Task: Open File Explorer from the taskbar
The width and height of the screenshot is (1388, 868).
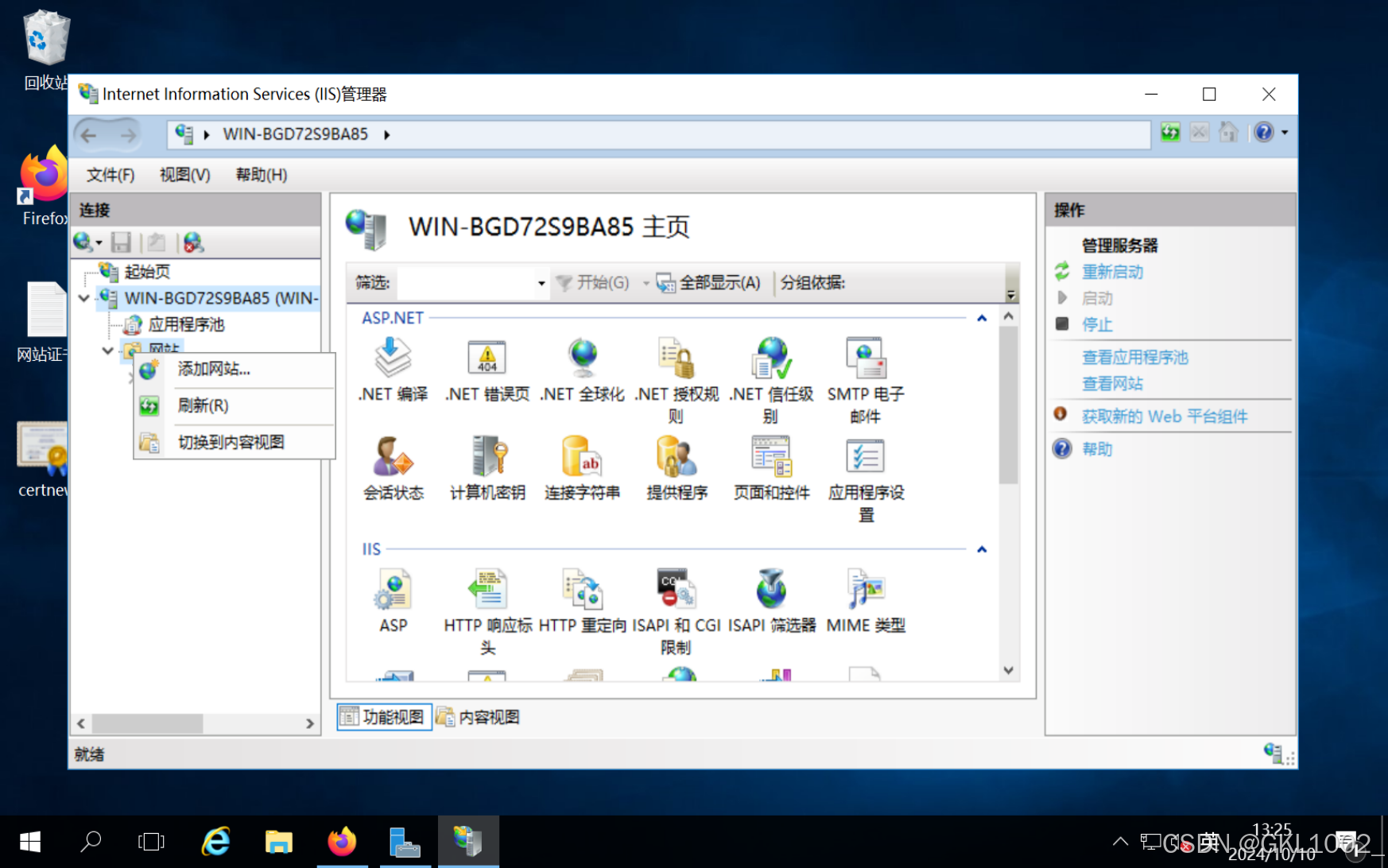Action: pyautogui.click(x=278, y=842)
